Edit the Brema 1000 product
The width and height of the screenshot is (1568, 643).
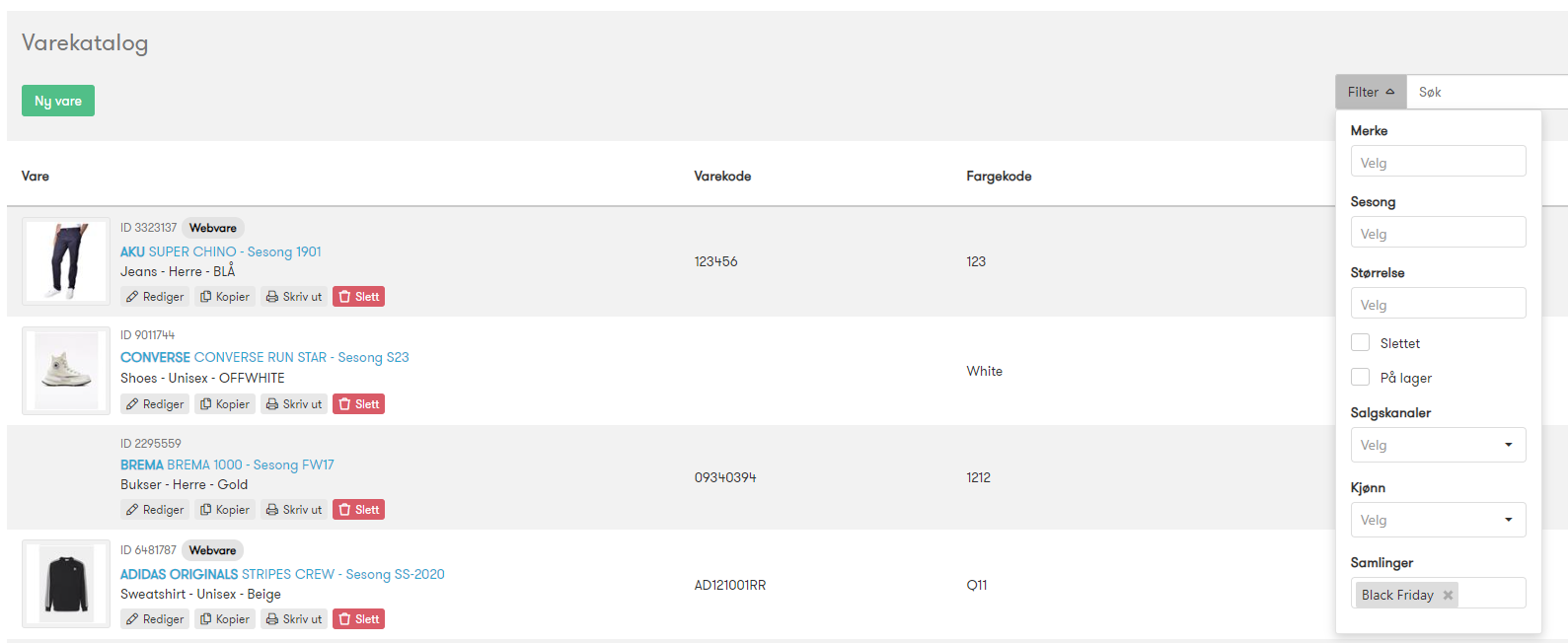[x=155, y=510]
